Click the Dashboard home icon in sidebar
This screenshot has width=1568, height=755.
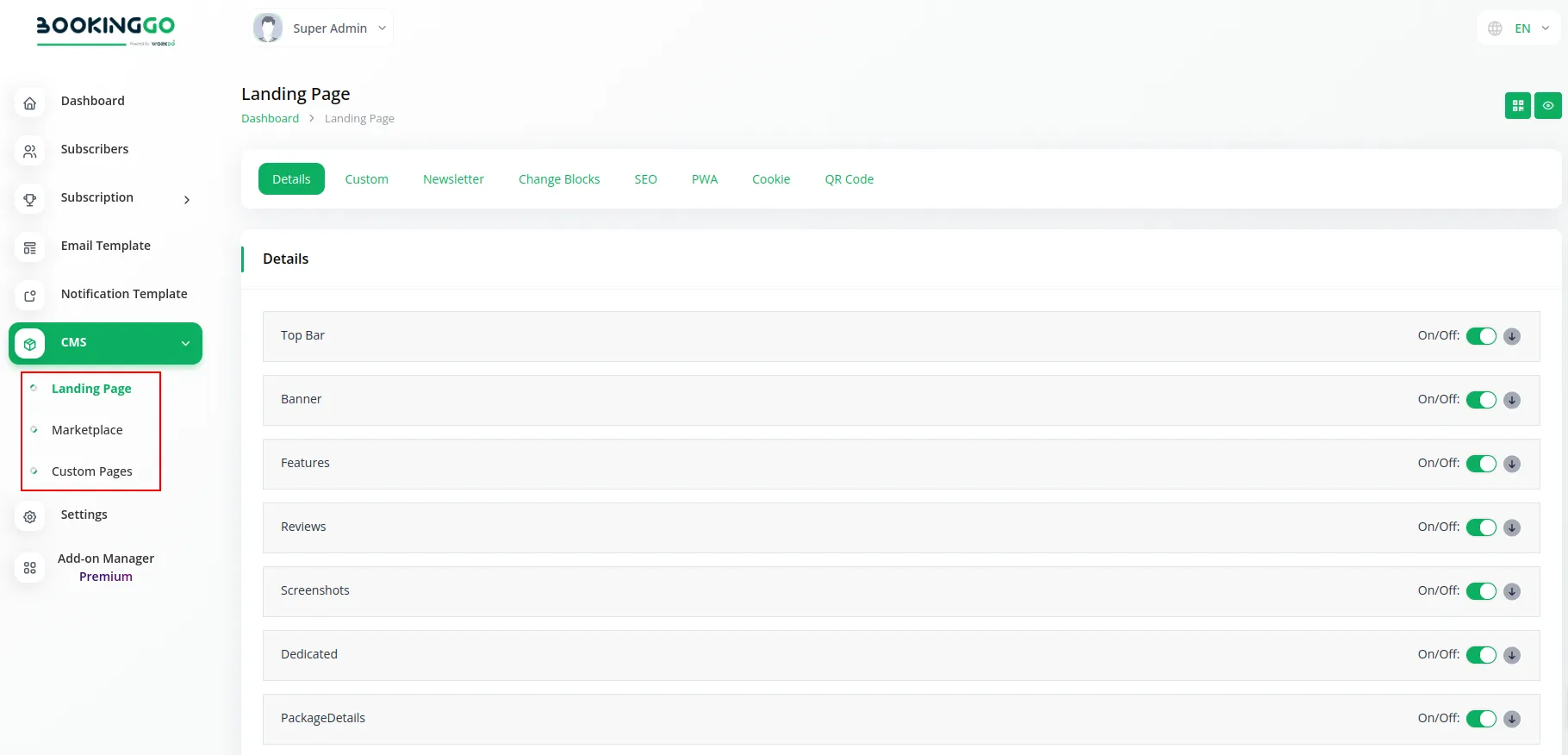point(30,103)
